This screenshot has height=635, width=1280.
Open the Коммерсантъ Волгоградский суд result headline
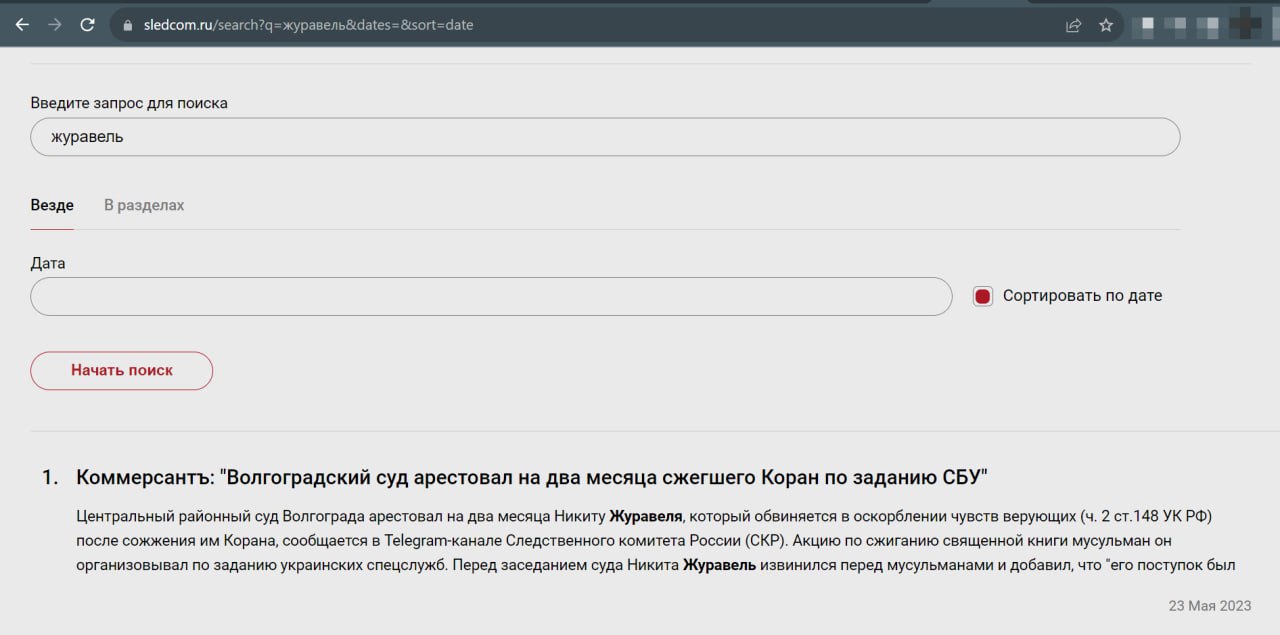click(532, 477)
